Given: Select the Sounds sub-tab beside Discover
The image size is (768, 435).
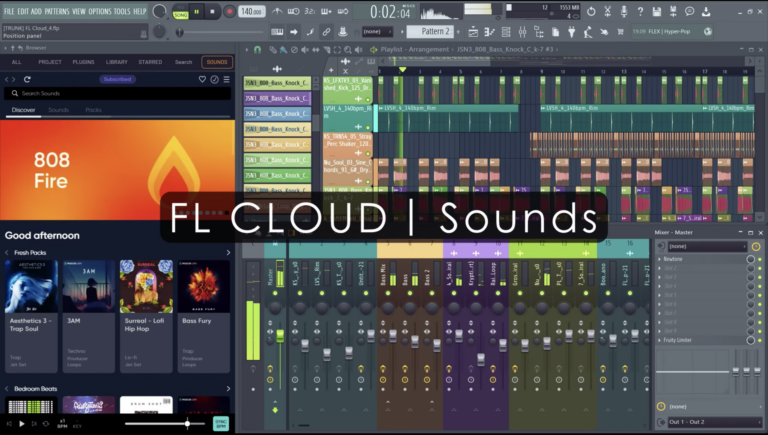Looking at the screenshot, I should click(58, 109).
